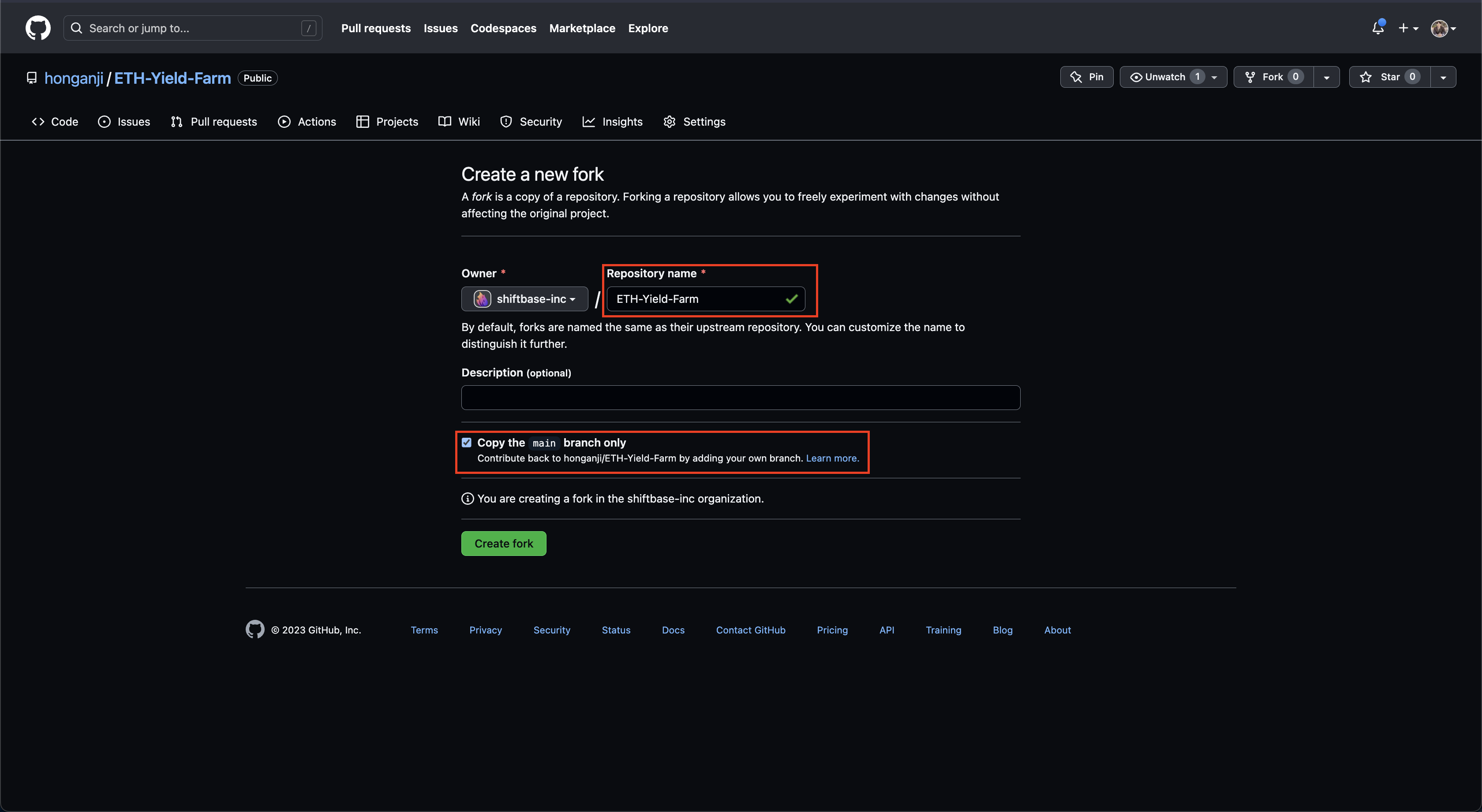The width and height of the screenshot is (1482, 812).
Task: Open the repository Pull requests tab
Action: coord(213,121)
